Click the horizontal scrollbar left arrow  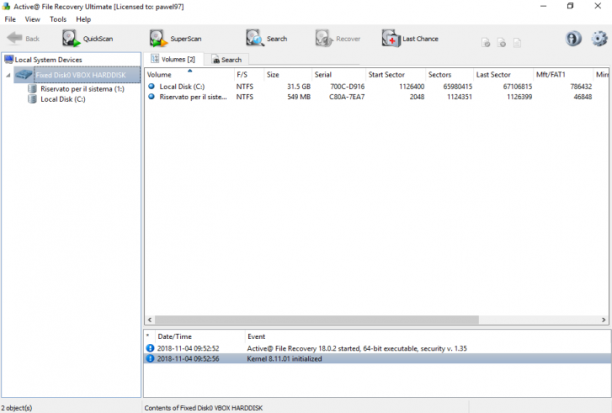(150, 320)
